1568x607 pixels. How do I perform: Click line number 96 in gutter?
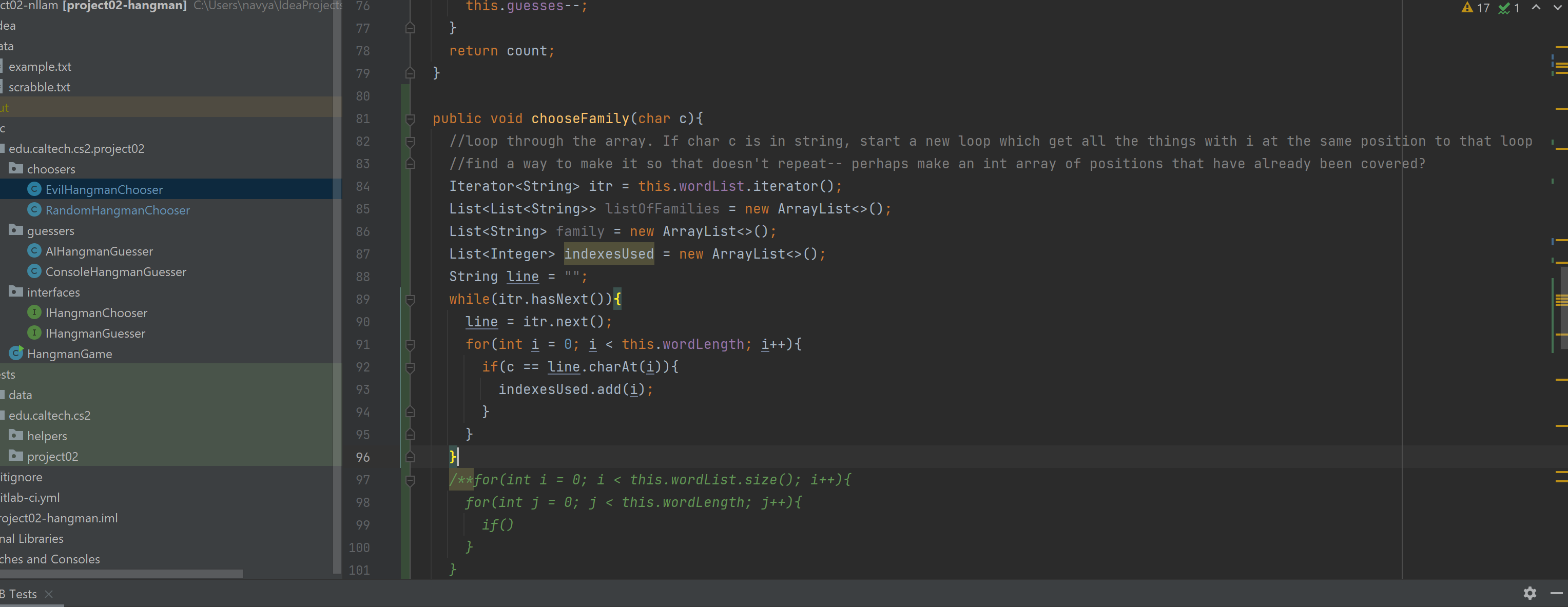pyautogui.click(x=363, y=457)
